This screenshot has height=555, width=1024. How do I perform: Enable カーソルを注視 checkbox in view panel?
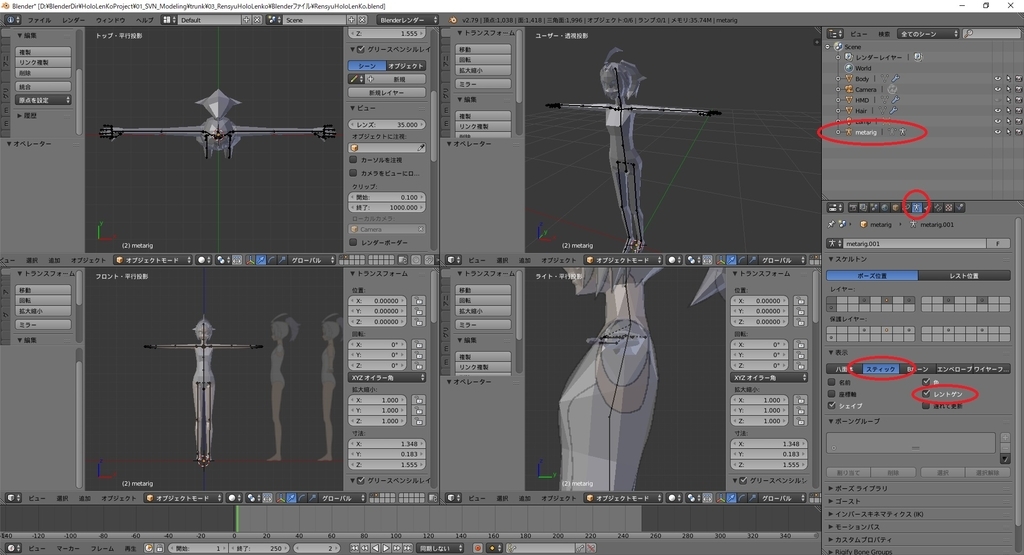point(353,160)
